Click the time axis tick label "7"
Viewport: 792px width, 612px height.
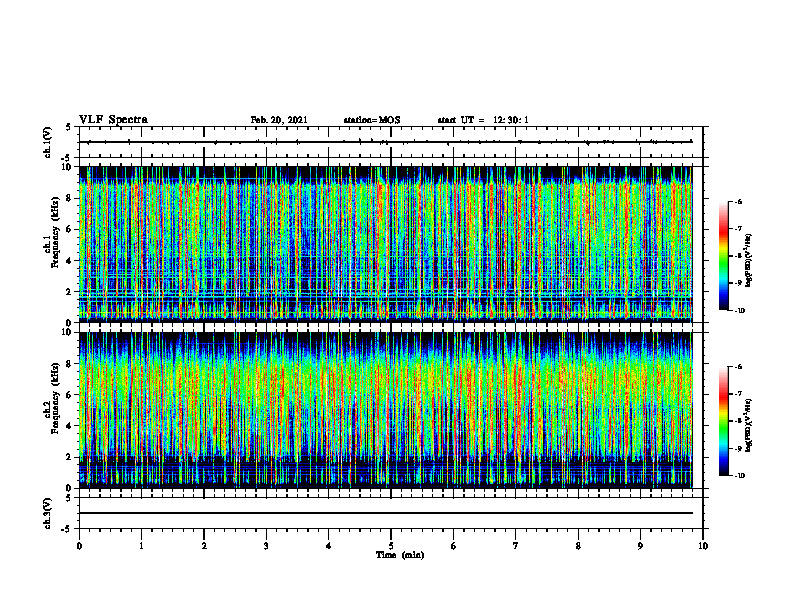pyautogui.click(x=516, y=546)
